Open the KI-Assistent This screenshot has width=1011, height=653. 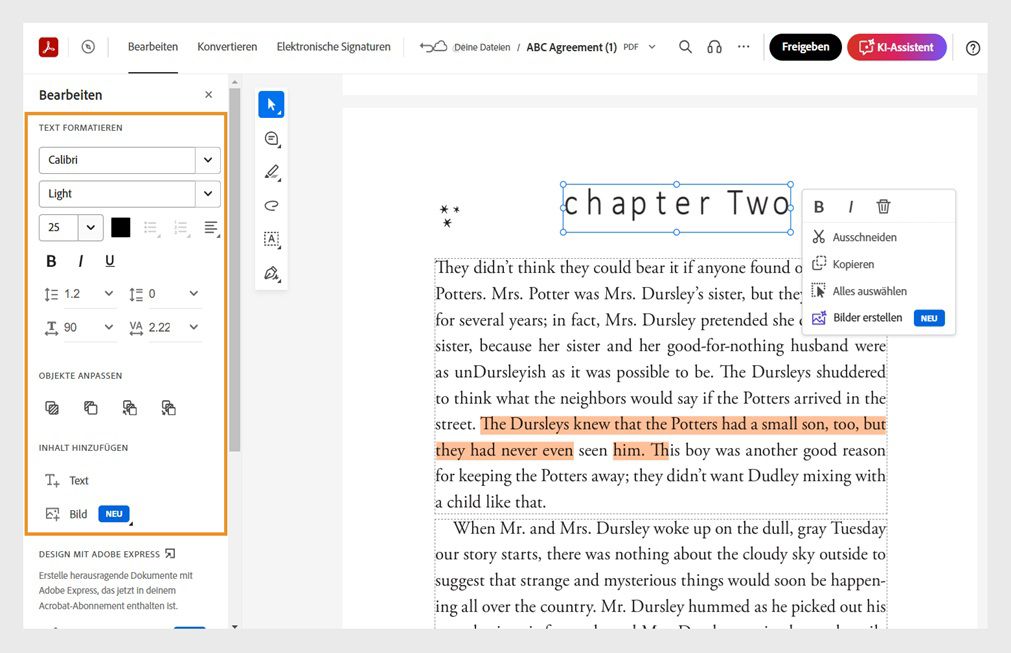click(x=896, y=46)
